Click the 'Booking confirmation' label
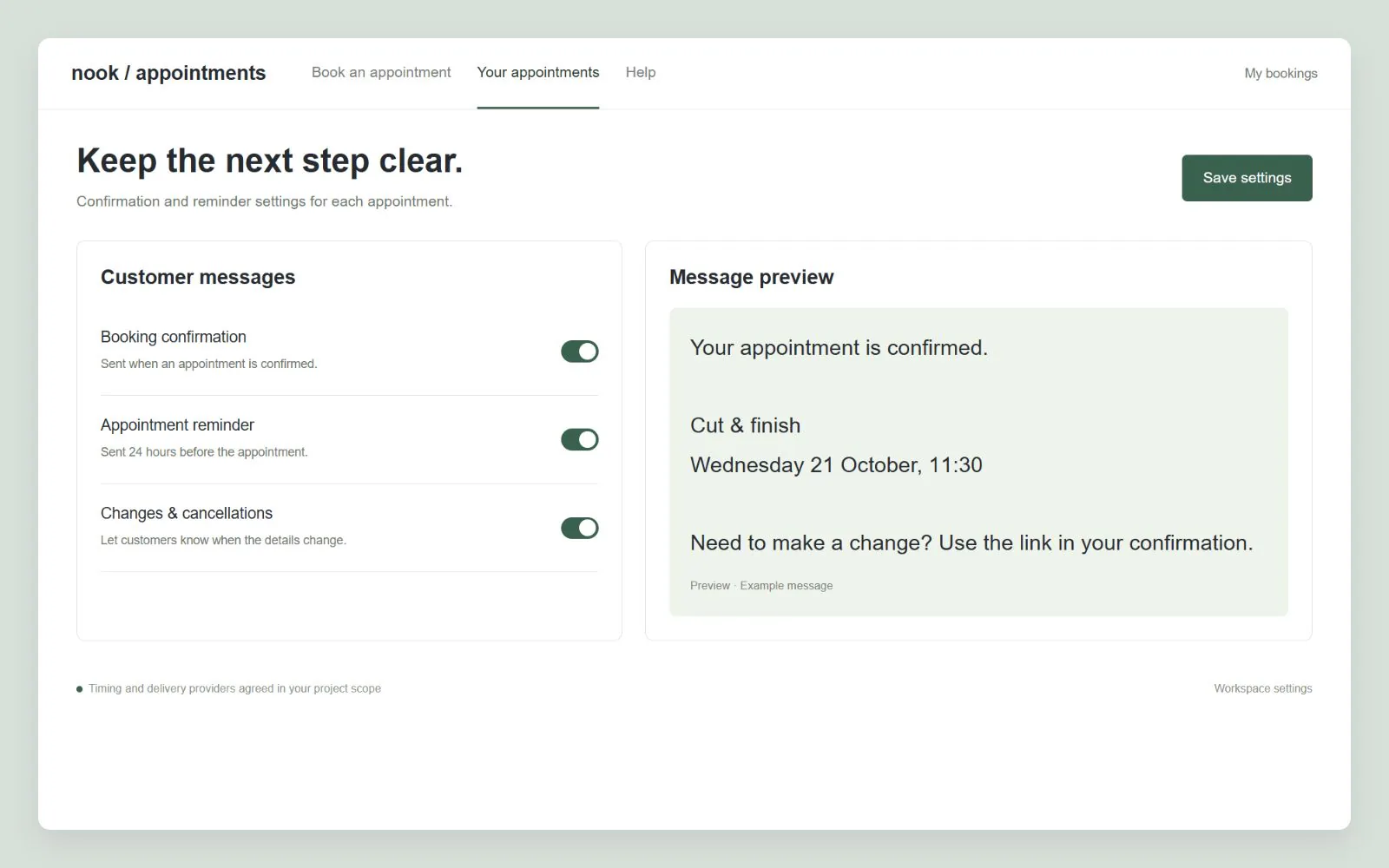This screenshot has width=1389, height=868. tap(174, 337)
